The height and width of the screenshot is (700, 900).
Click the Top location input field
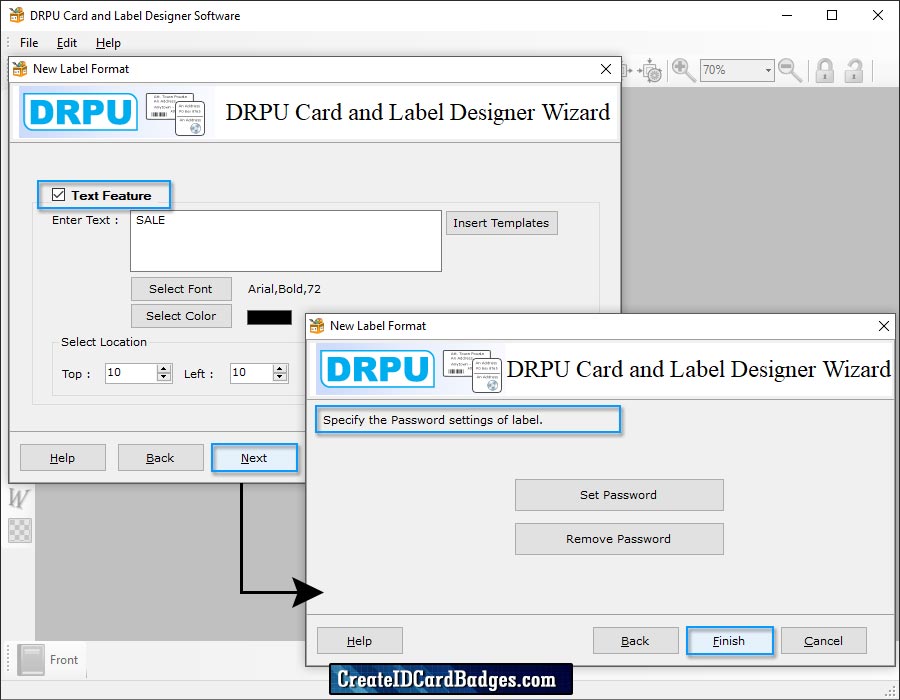pos(131,373)
